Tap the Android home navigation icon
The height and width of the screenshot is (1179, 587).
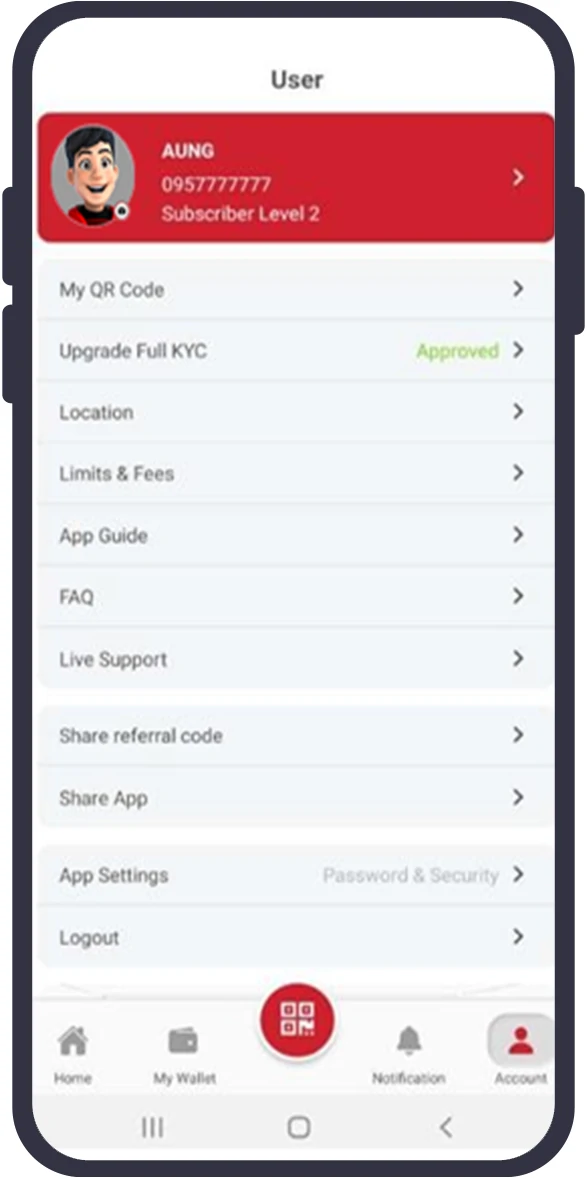click(298, 1127)
